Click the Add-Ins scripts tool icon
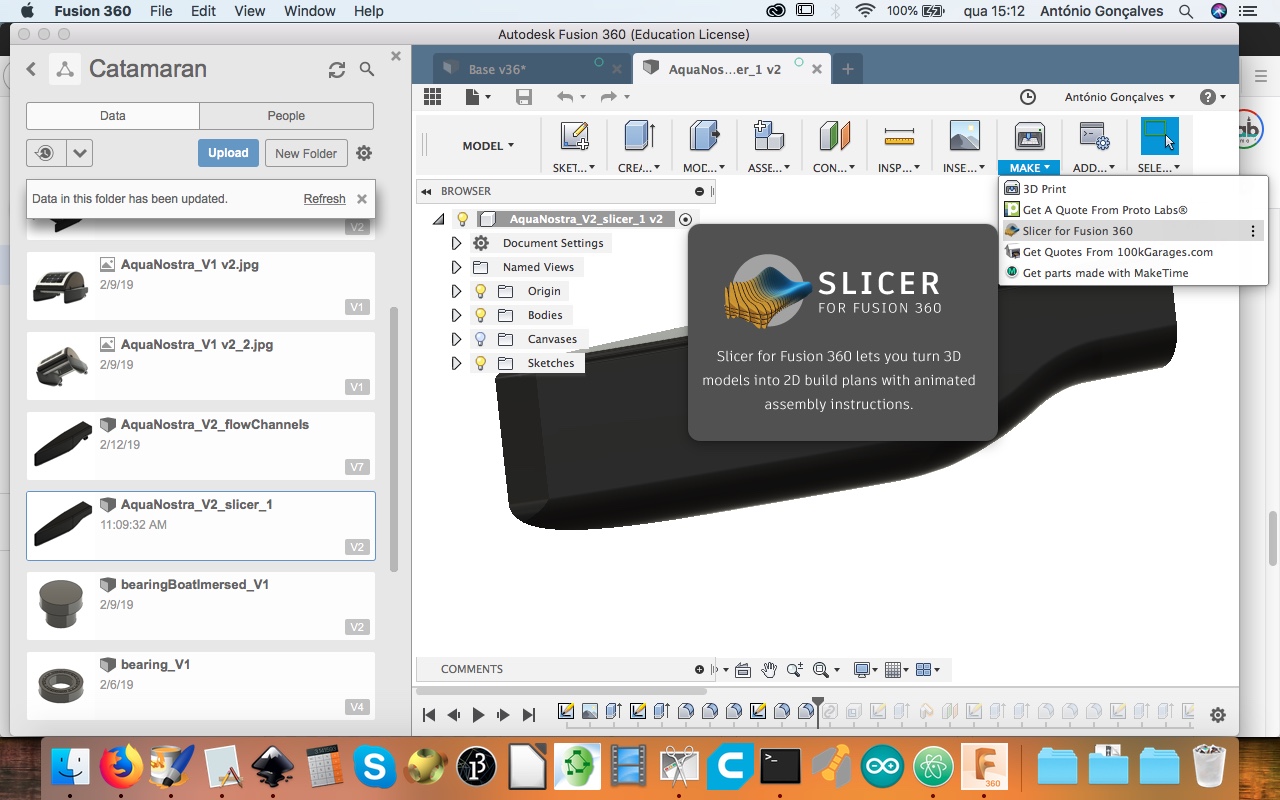This screenshot has width=1280, height=800. [x=1094, y=136]
